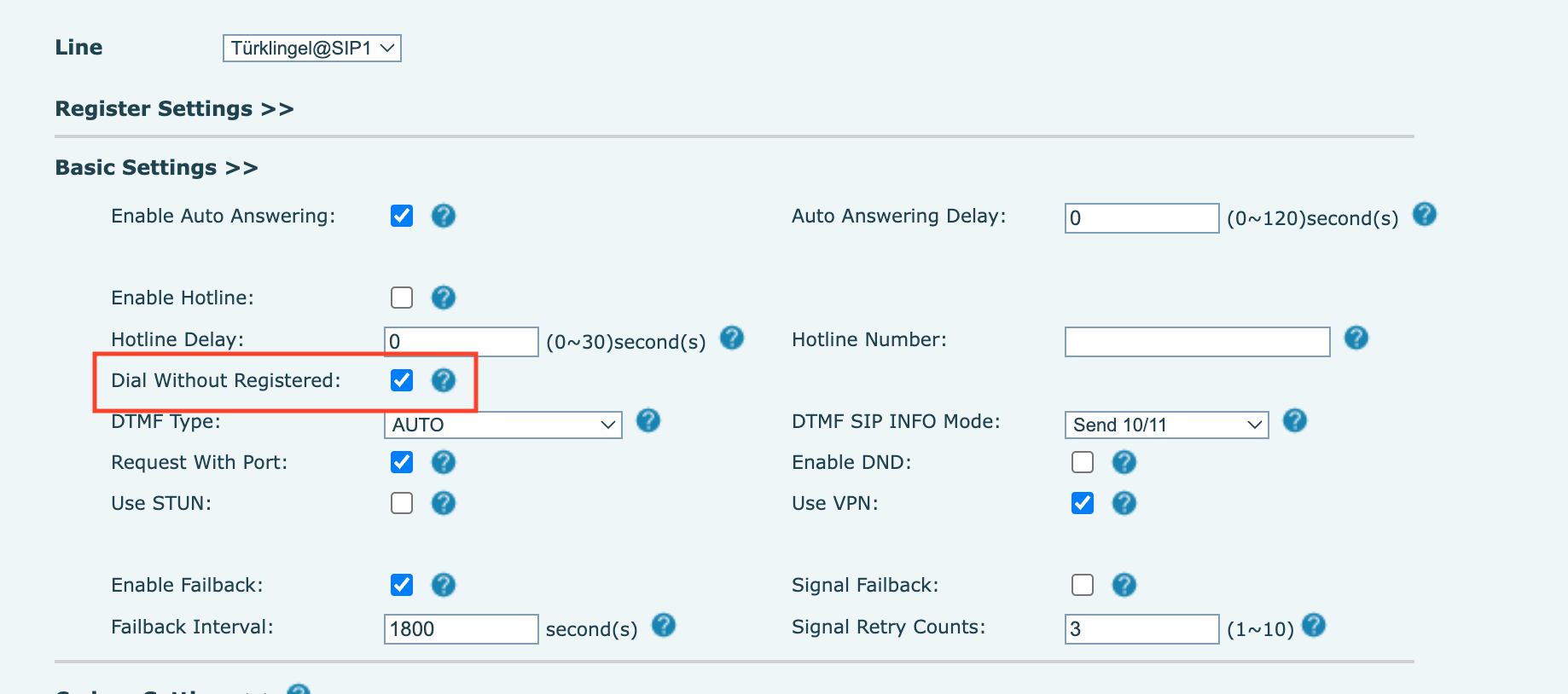Click help icon beside Failback Interval
Viewport: 1568px width, 694px height.
point(663,626)
